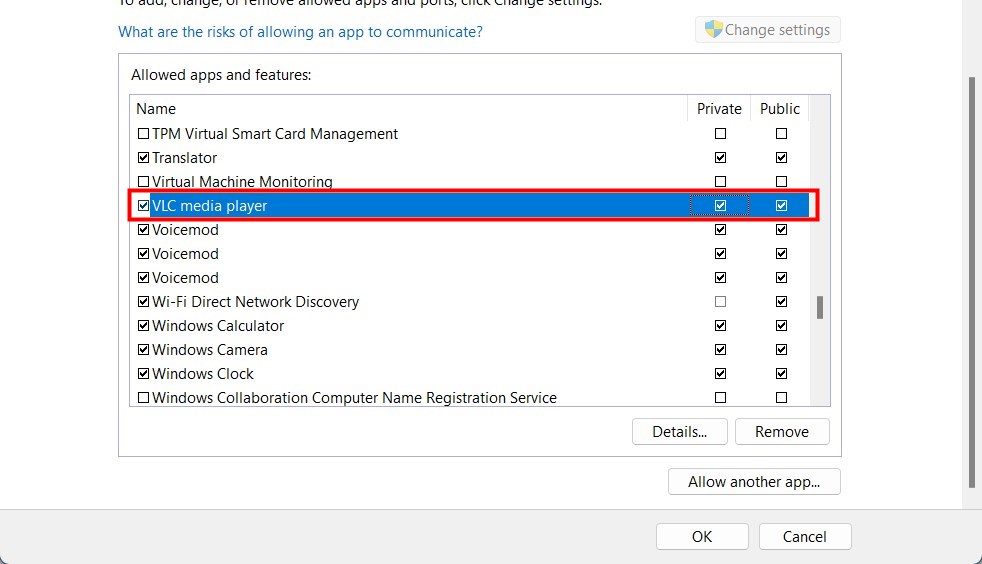Click the Public column header
The image size is (982, 564).
point(780,108)
